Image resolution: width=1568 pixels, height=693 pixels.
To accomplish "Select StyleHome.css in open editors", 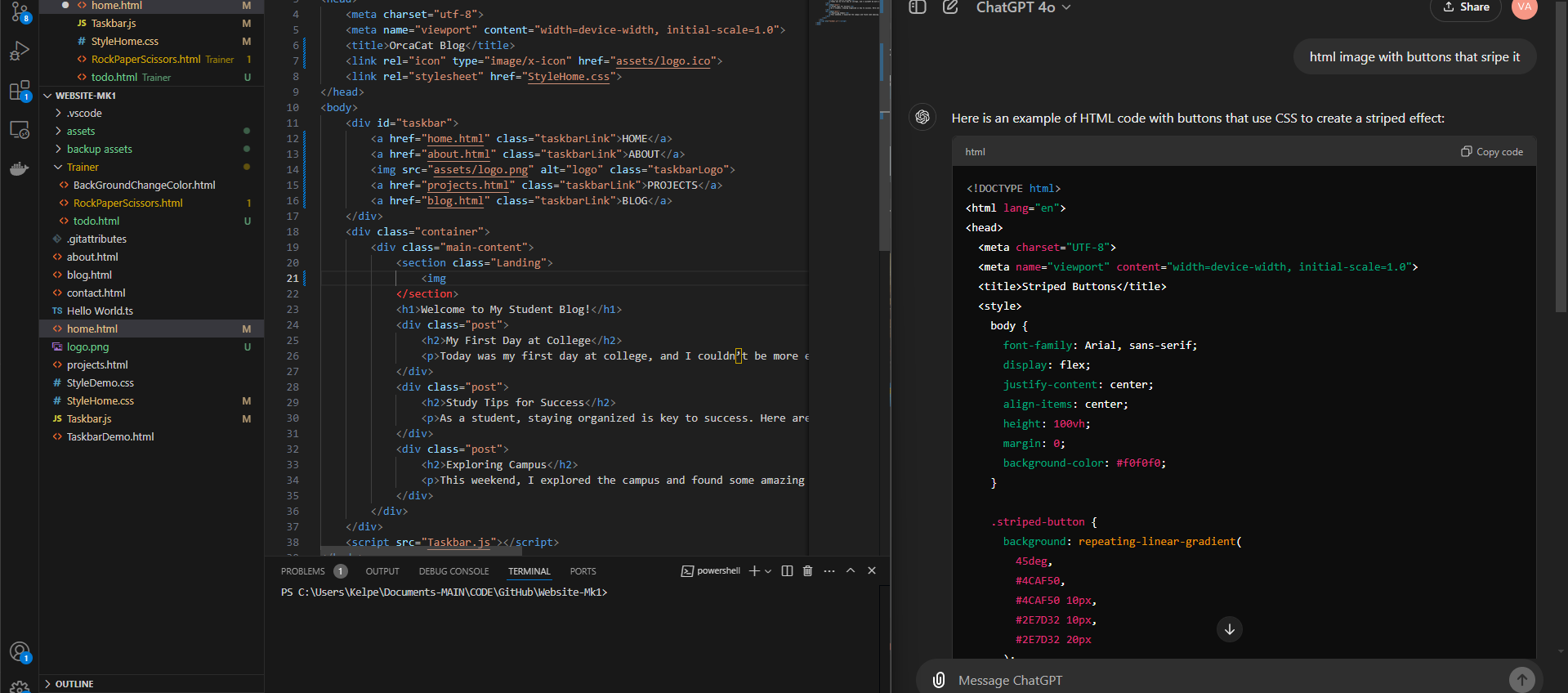I will click(x=152, y=42).
